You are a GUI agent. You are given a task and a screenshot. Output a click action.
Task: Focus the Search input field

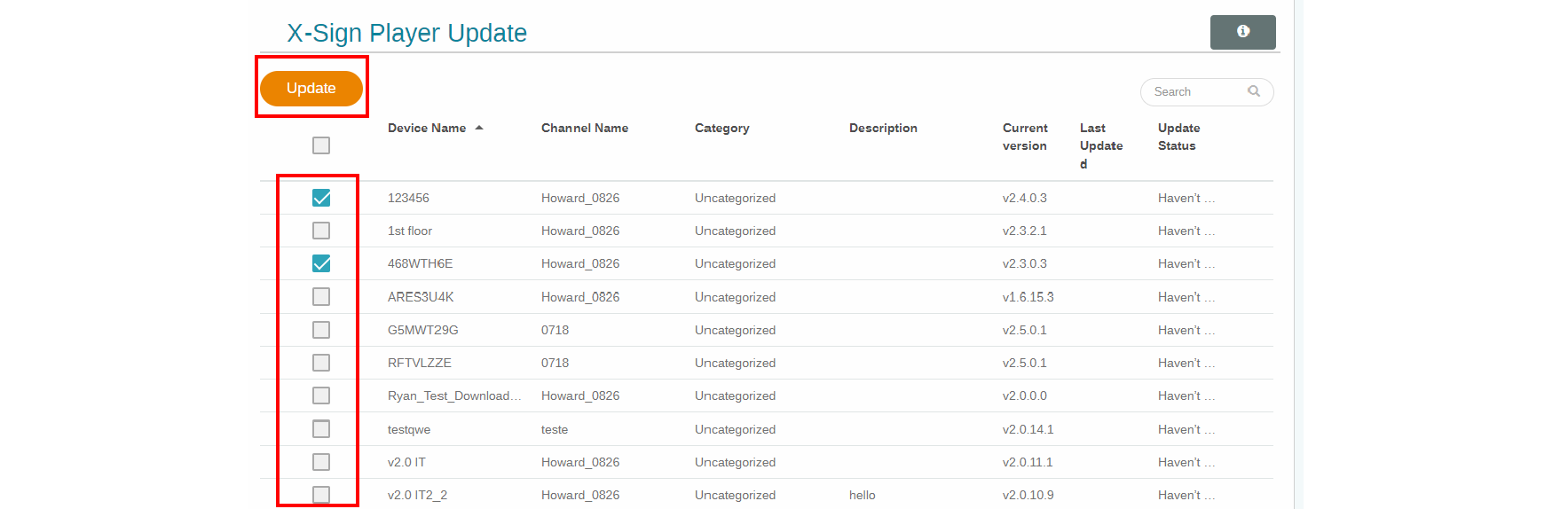(1194, 92)
